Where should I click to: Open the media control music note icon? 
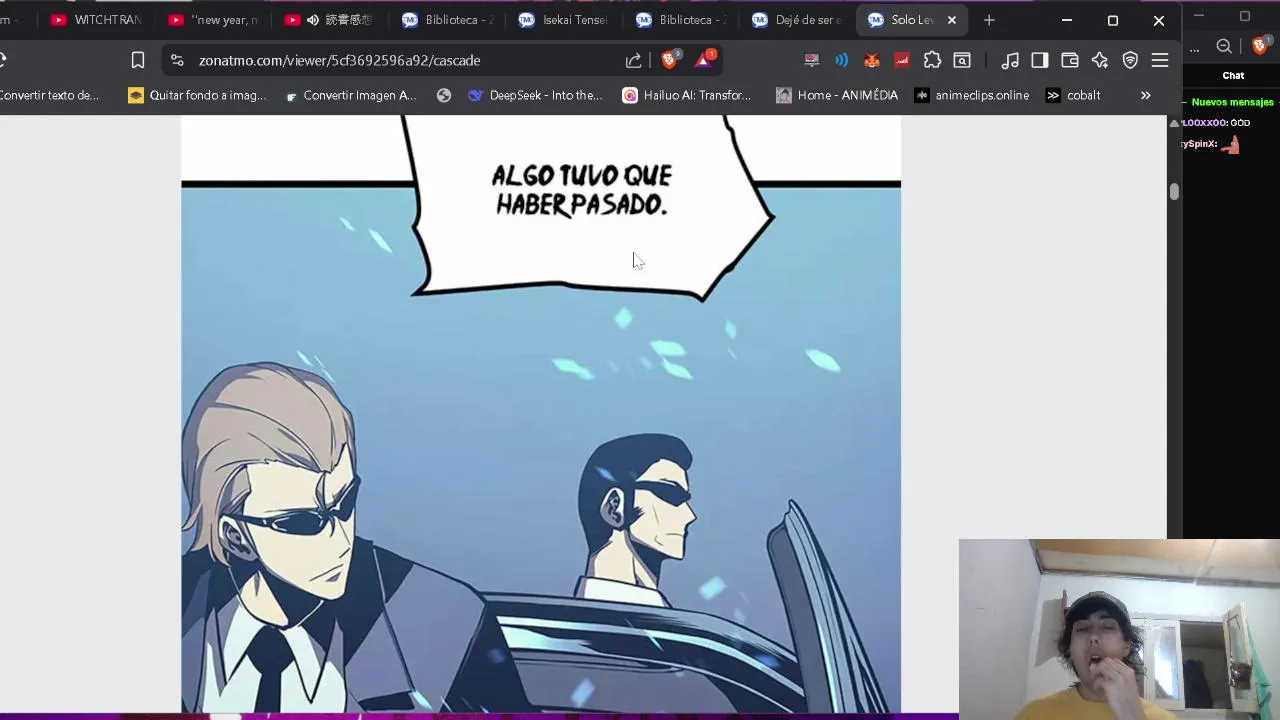[1010, 60]
